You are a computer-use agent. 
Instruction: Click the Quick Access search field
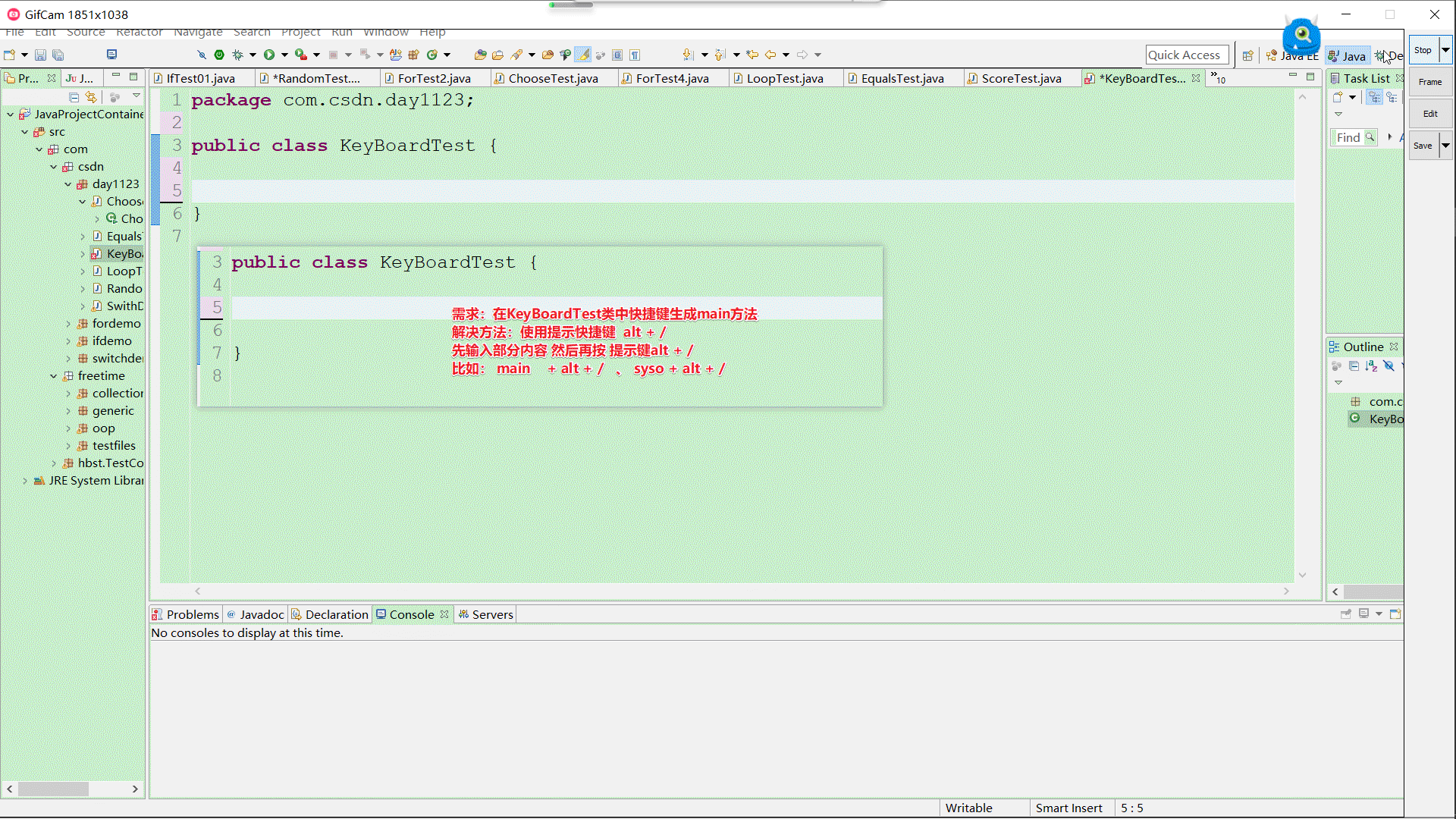1186,55
